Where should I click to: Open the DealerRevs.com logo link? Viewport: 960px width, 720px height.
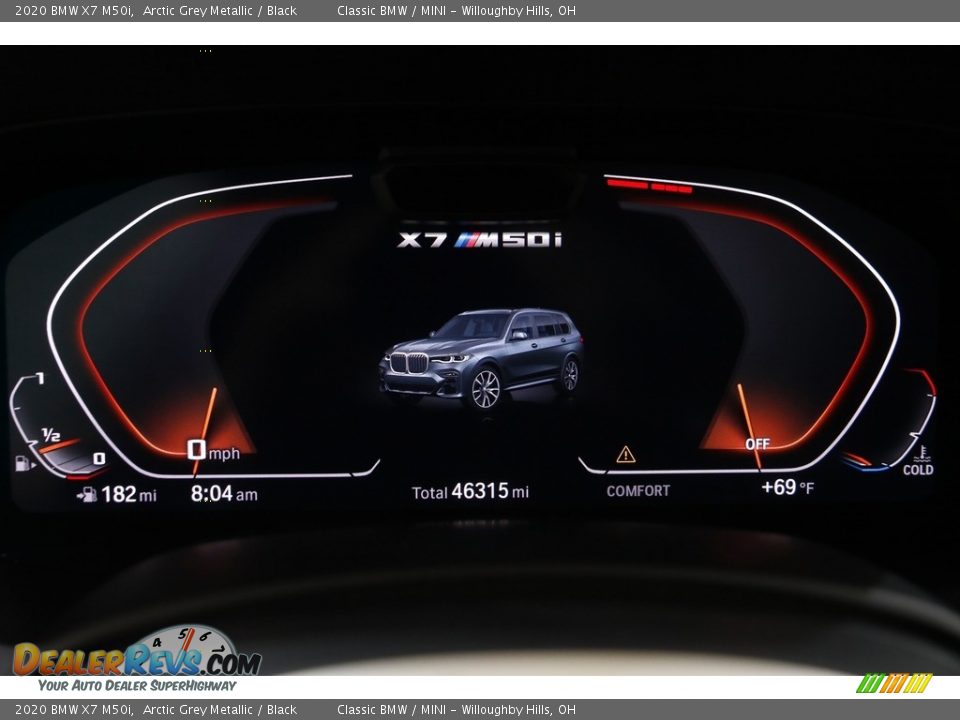(137, 651)
